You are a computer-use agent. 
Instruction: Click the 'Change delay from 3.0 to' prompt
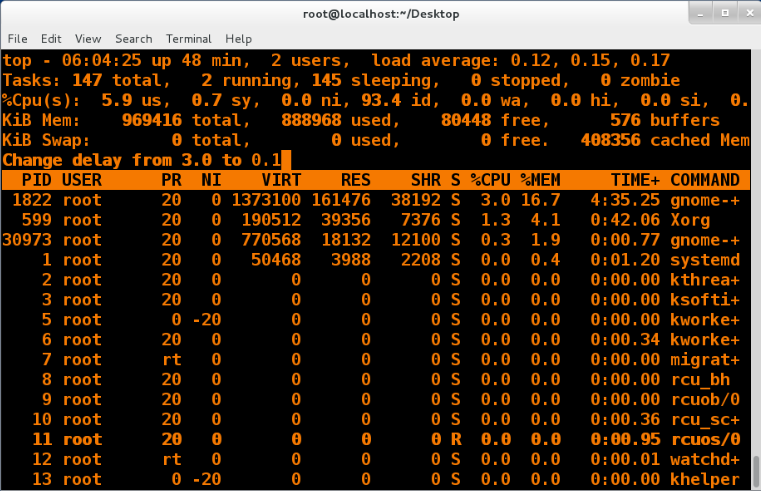121,160
